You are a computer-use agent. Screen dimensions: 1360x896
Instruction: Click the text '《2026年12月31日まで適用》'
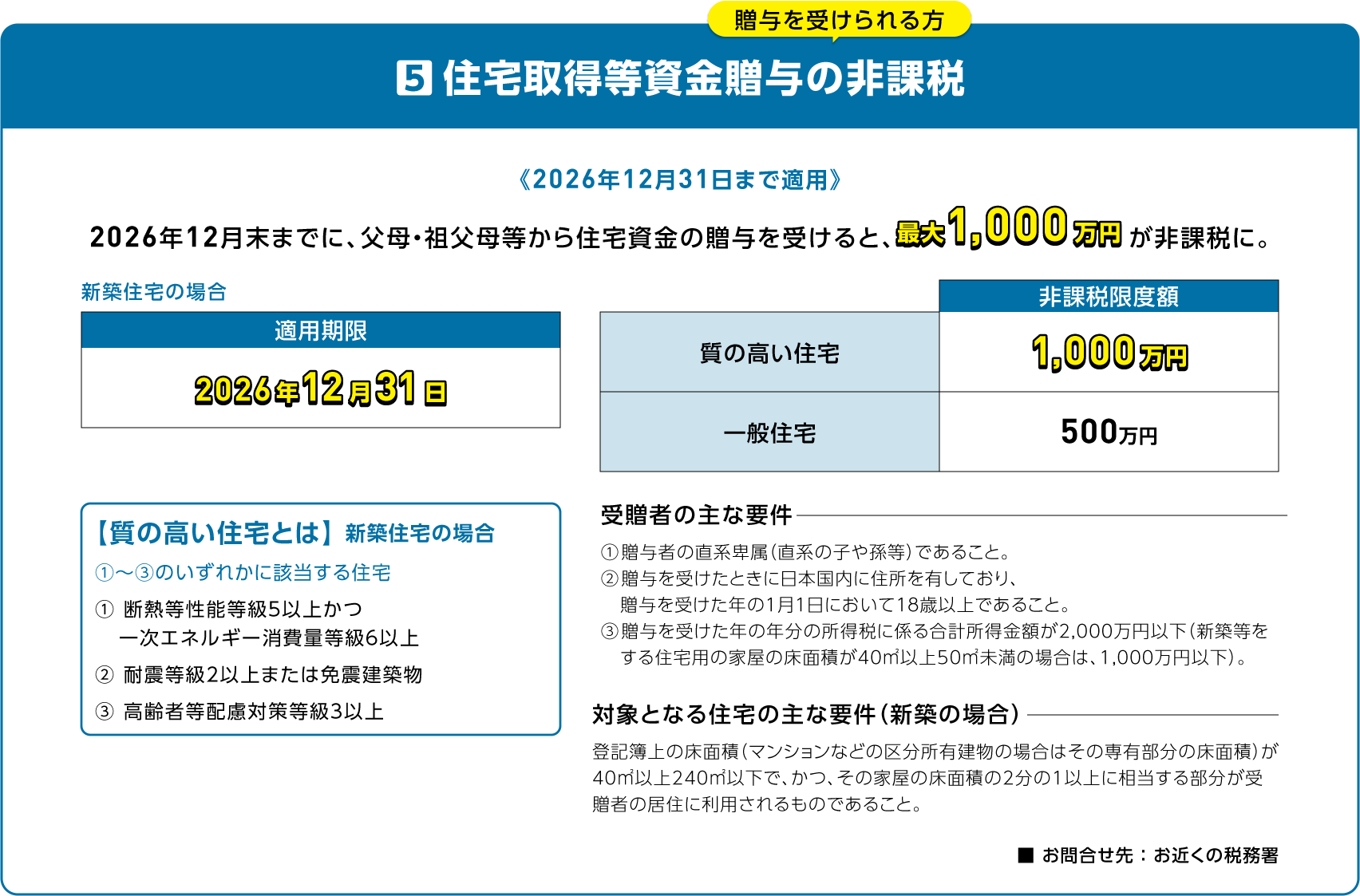[x=680, y=180]
